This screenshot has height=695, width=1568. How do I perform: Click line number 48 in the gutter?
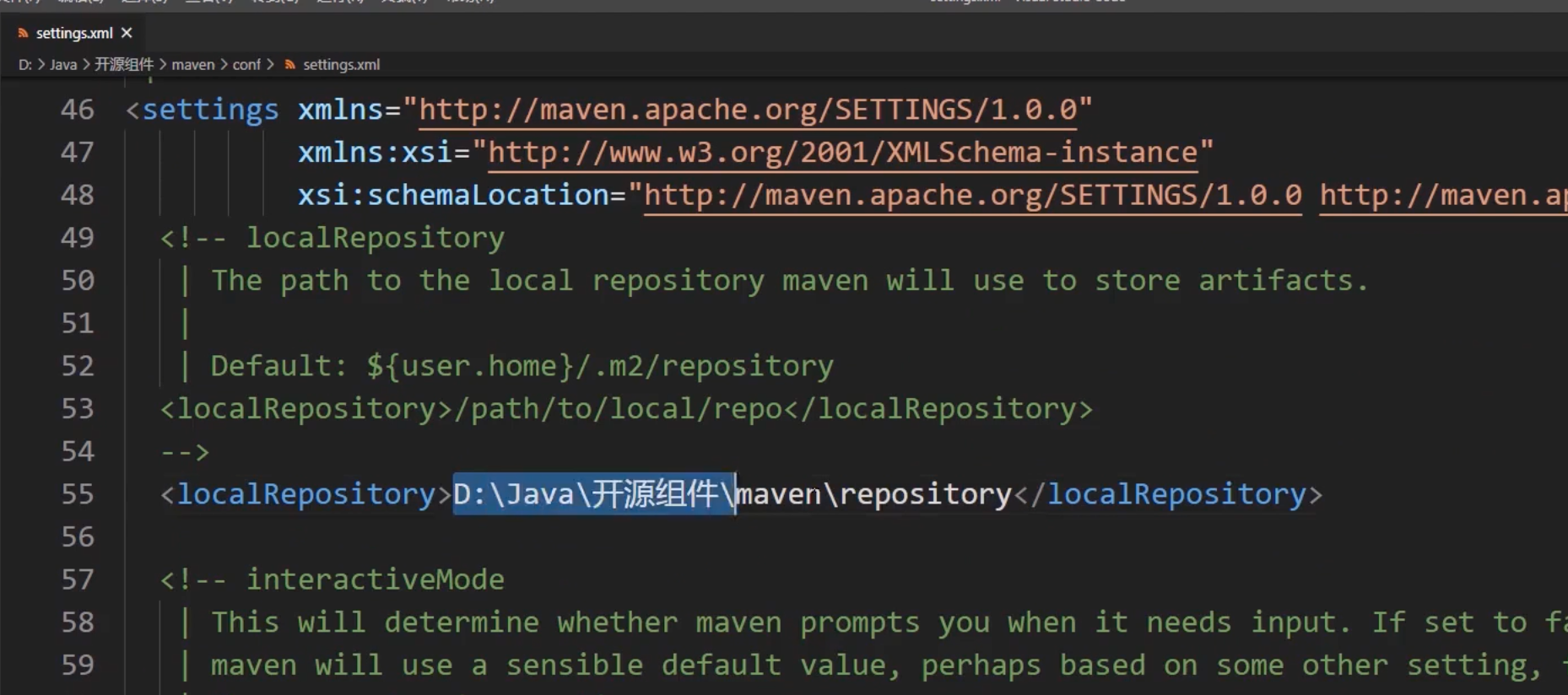78,196
